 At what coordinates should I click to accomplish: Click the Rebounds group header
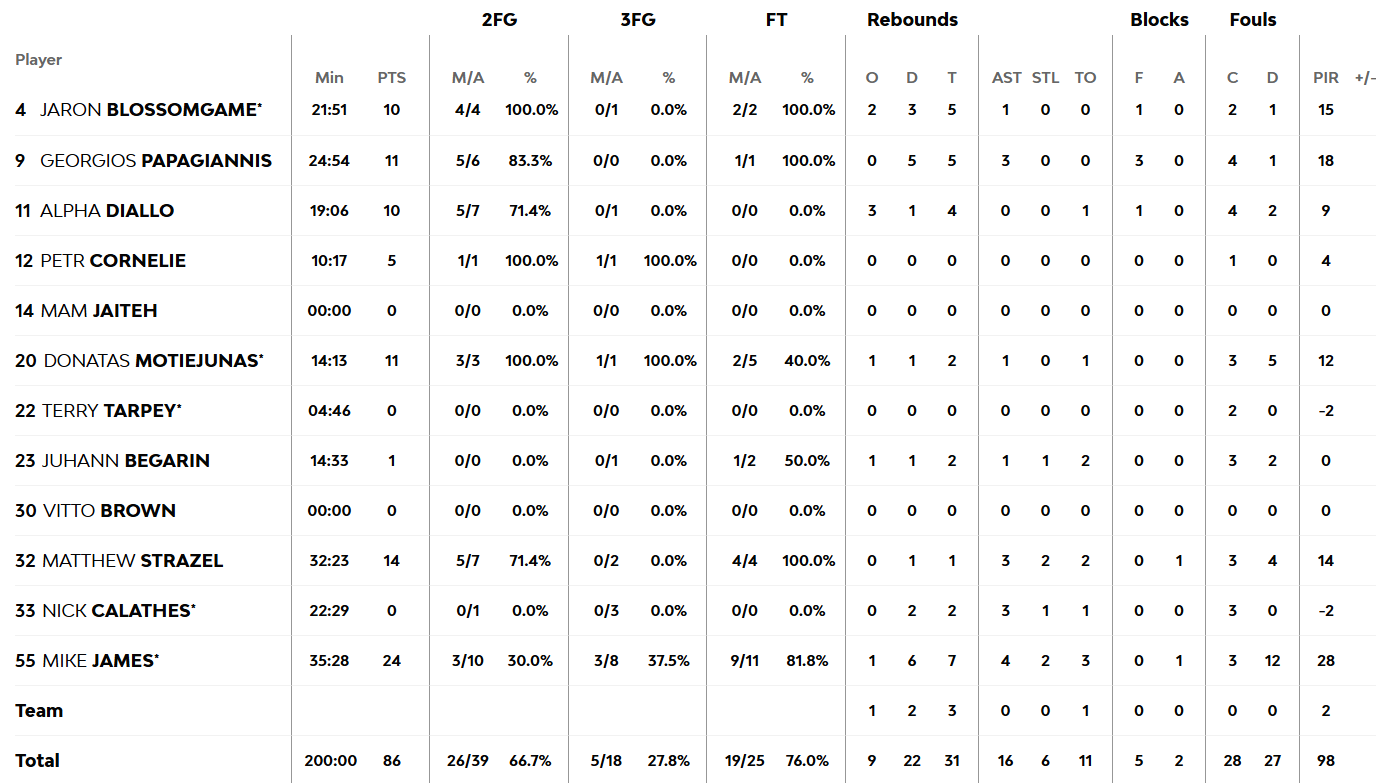tap(912, 20)
